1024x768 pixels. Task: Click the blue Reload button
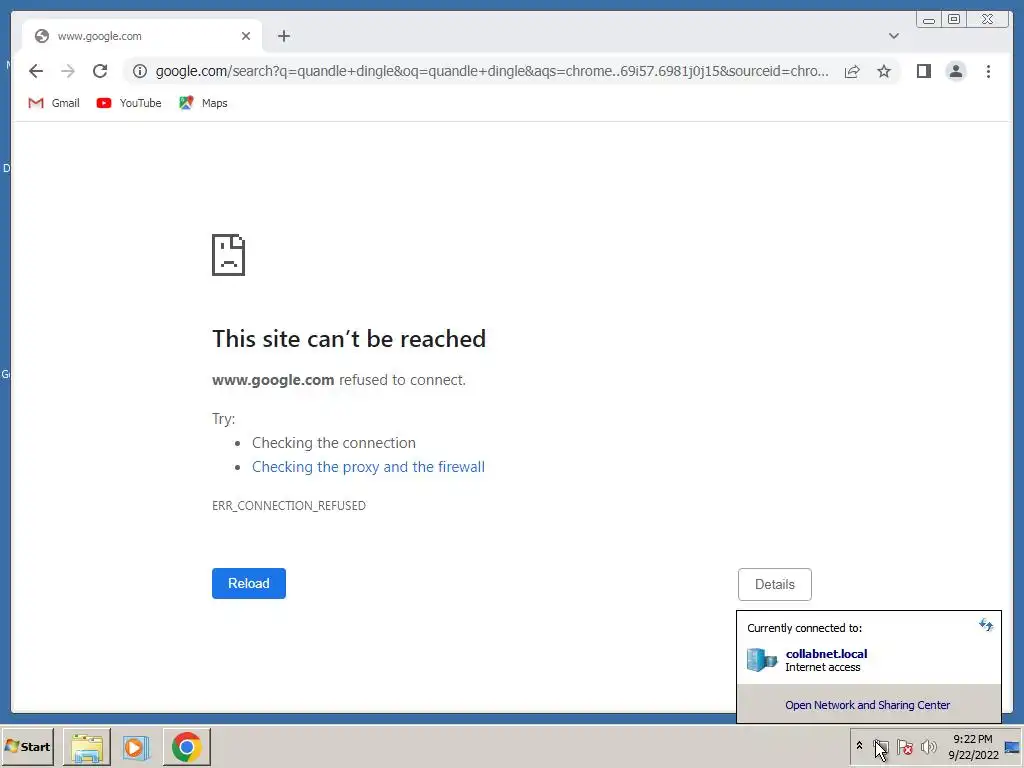[249, 583]
